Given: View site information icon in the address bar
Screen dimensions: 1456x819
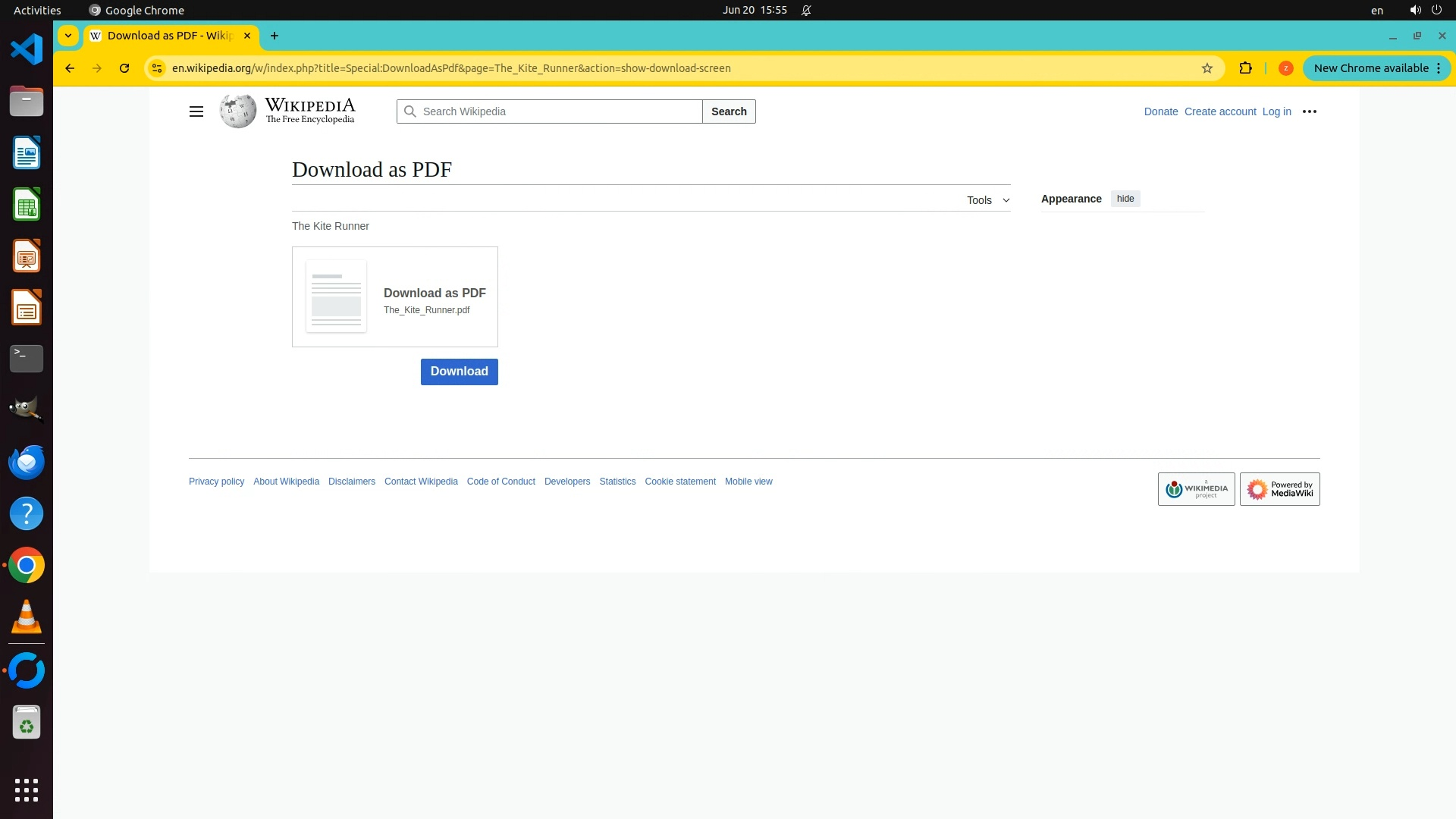Looking at the screenshot, I should 157,68.
